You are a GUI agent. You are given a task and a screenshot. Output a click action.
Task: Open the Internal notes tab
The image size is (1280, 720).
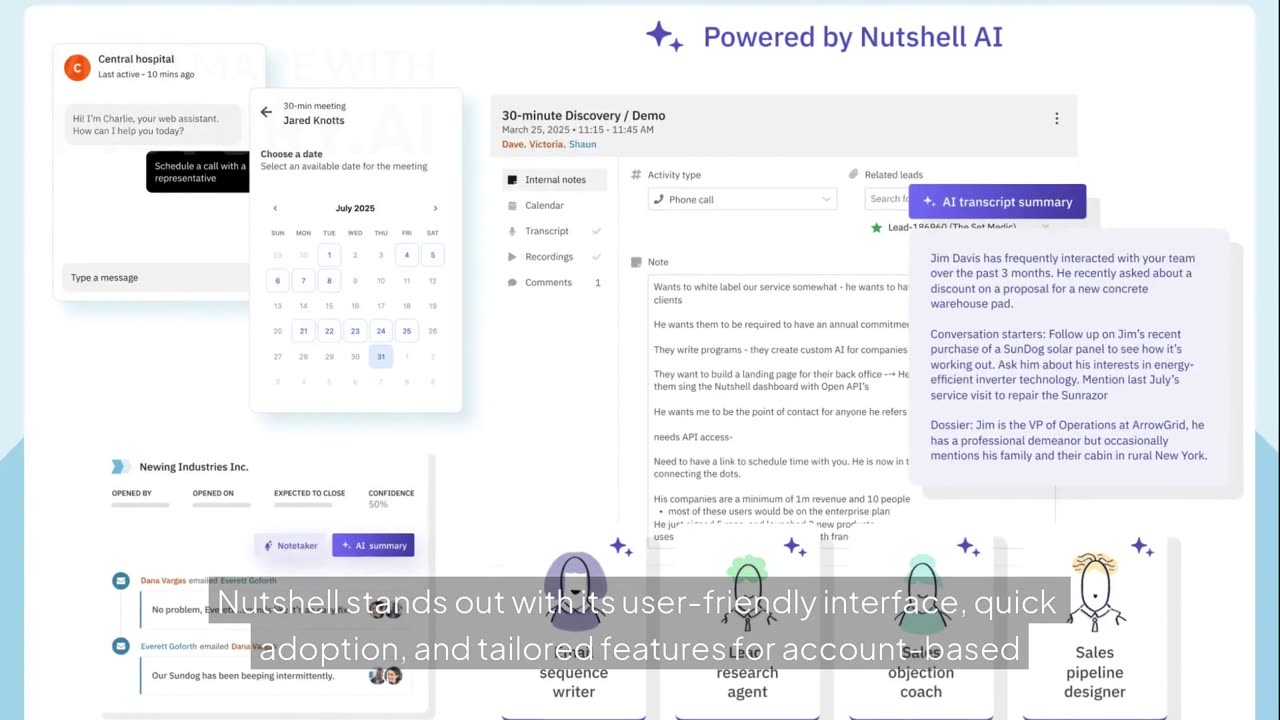pos(554,180)
